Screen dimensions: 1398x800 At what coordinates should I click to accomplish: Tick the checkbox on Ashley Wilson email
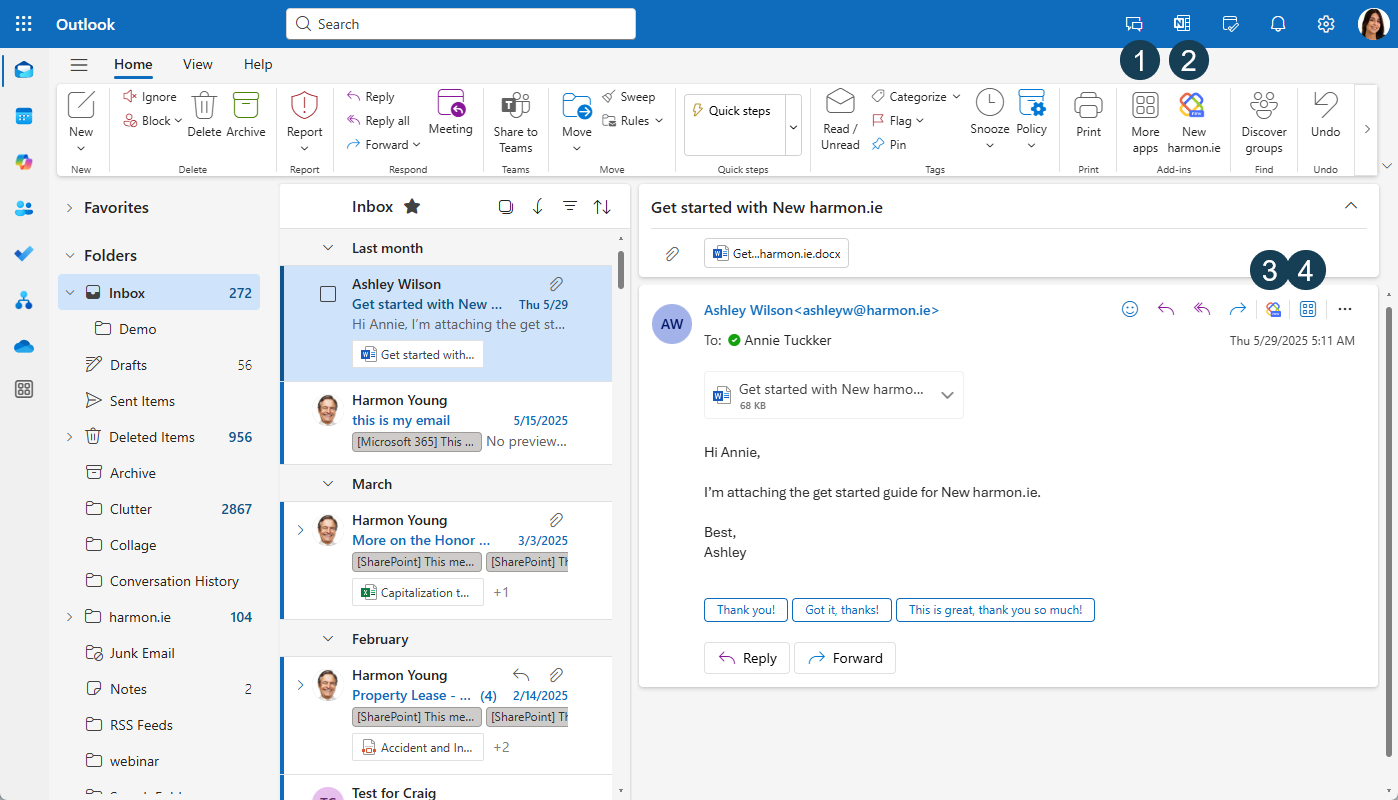point(328,294)
